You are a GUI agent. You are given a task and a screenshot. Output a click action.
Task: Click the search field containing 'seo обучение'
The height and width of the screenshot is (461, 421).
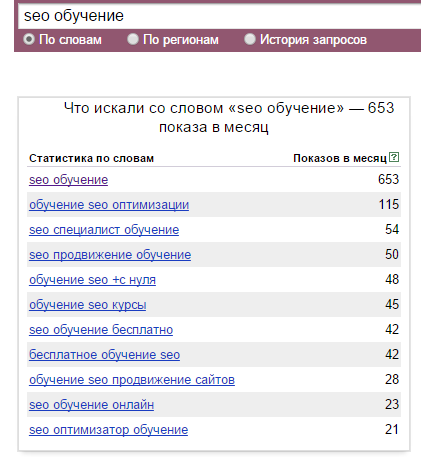tap(220, 16)
